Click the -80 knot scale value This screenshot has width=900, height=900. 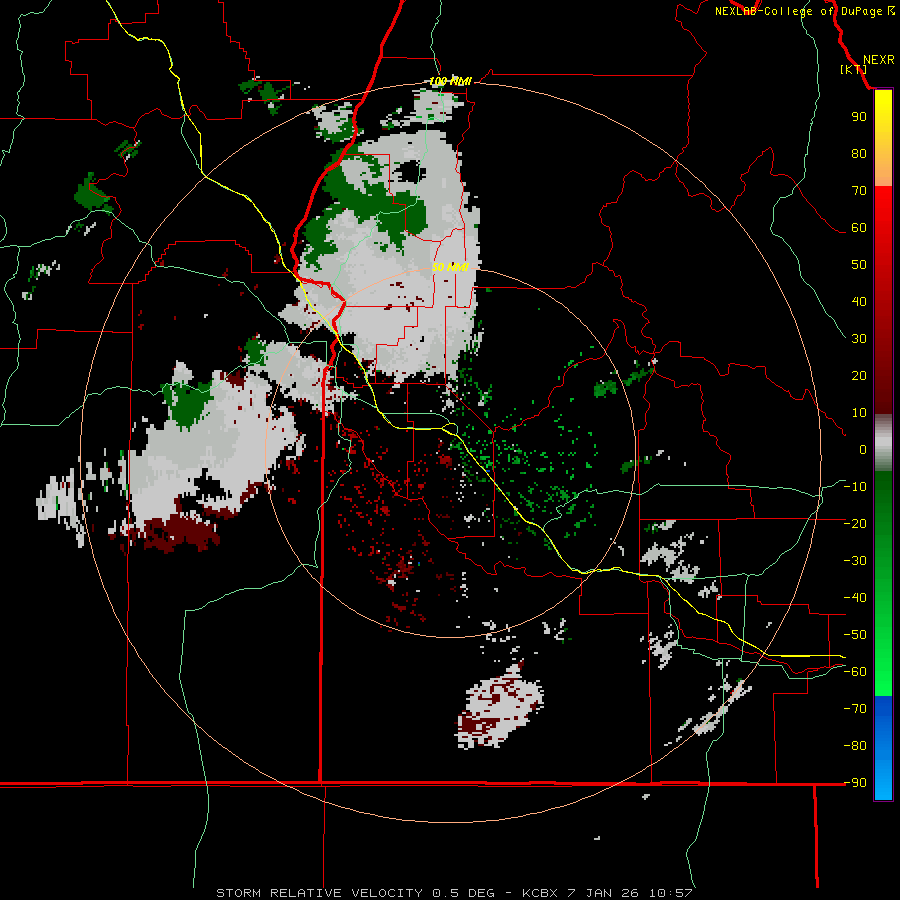pos(855,746)
